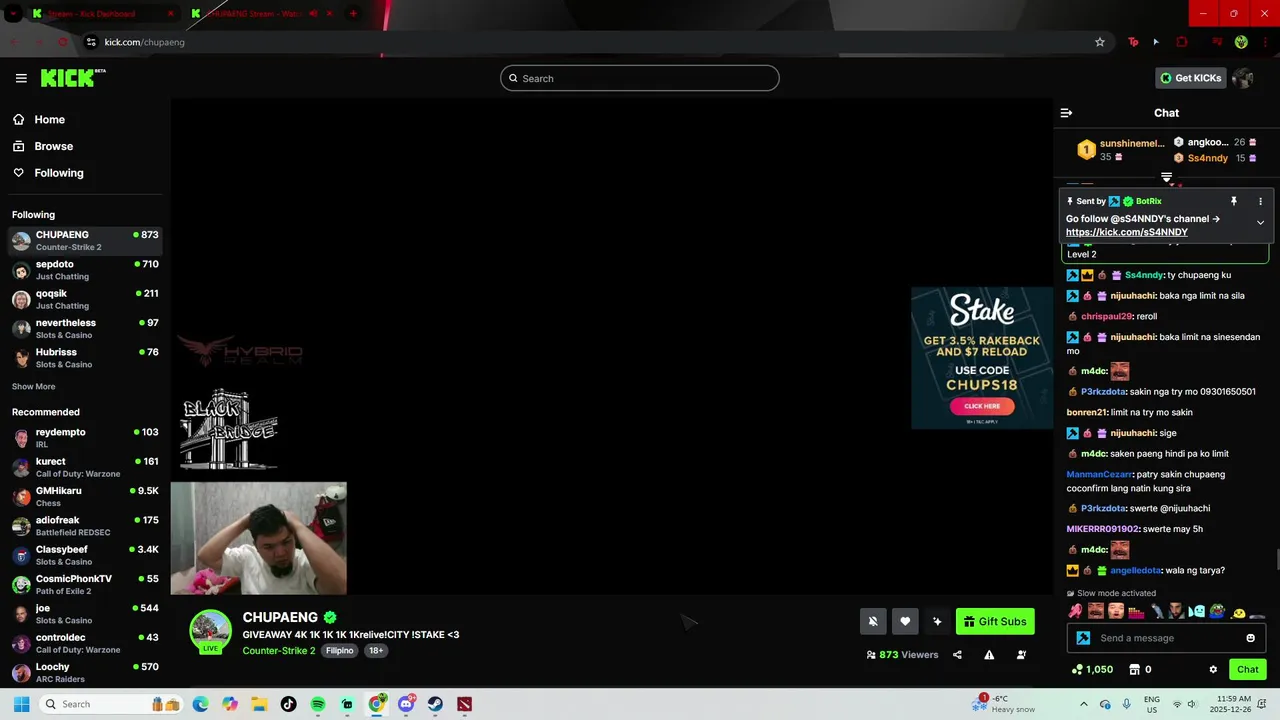Select the first quick emote in chat
1280x720 pixels.
pos(1075,610)
